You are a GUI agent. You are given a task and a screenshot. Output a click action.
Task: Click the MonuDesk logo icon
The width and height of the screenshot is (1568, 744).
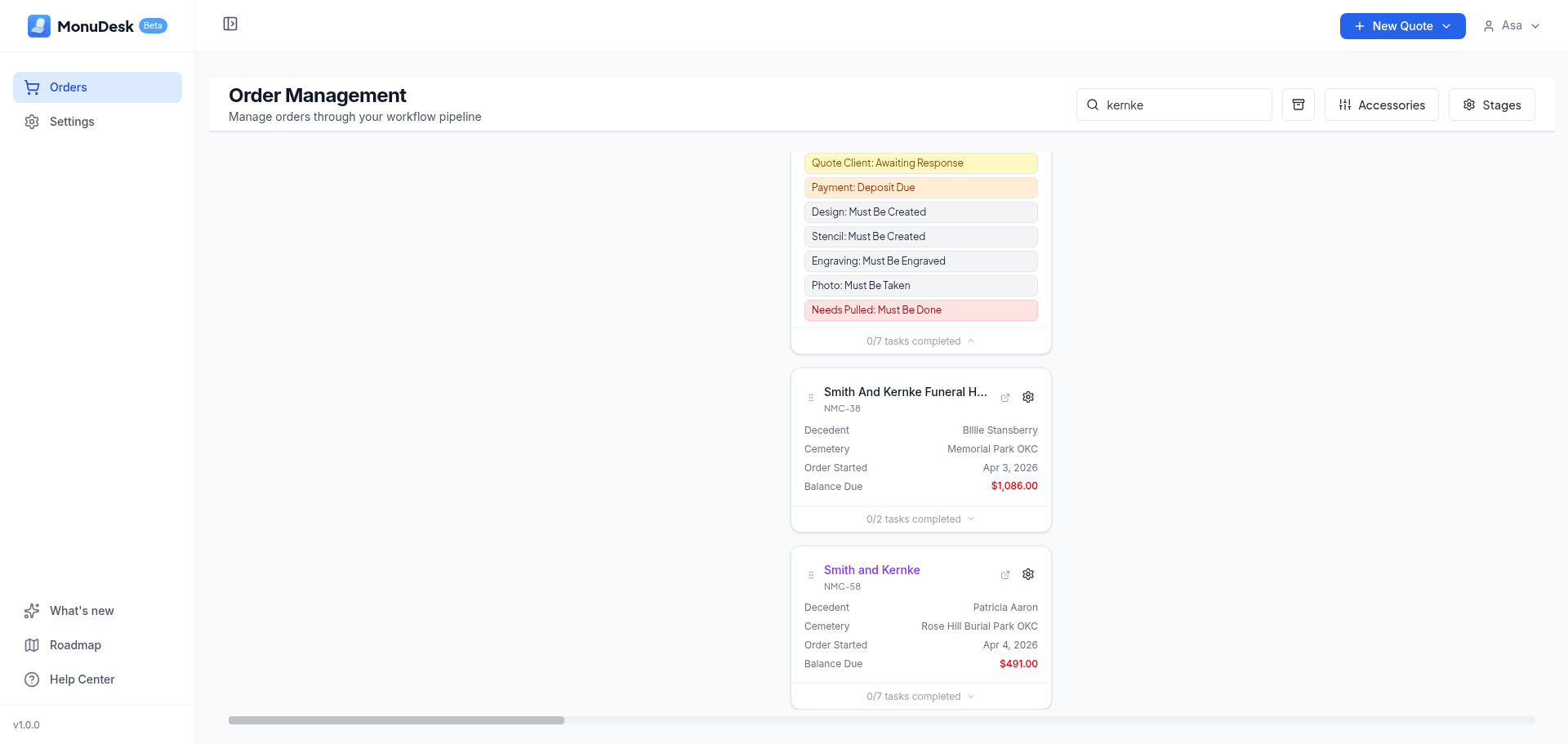coord(38,26)
